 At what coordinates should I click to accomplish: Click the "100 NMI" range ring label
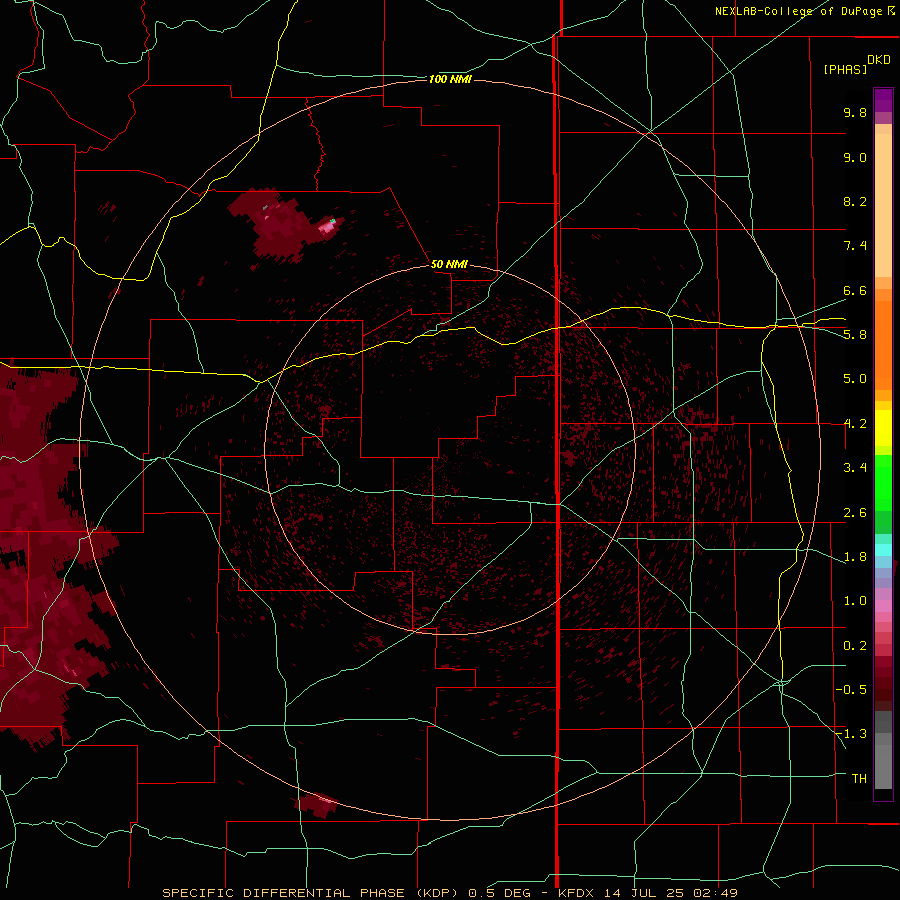pos(450,79)
